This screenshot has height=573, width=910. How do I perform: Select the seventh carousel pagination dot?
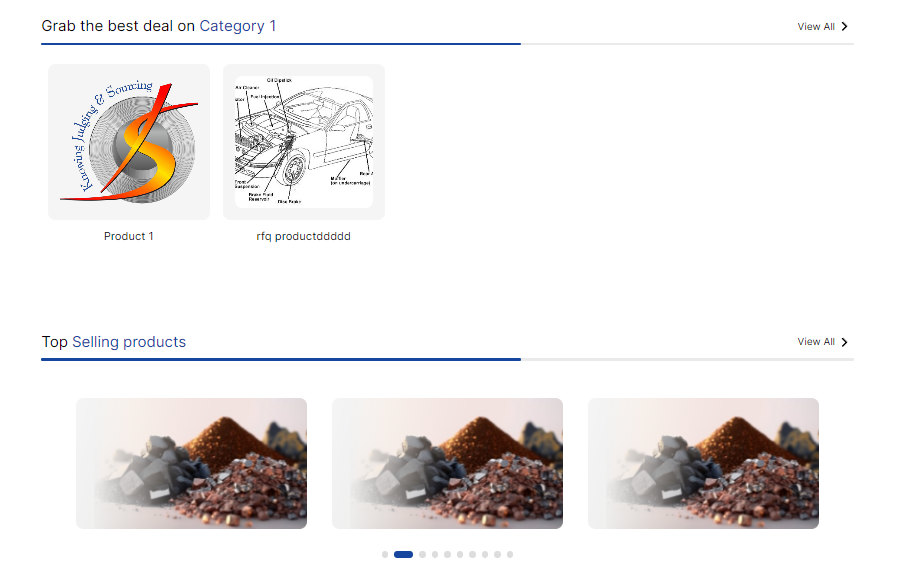point(472,554)
